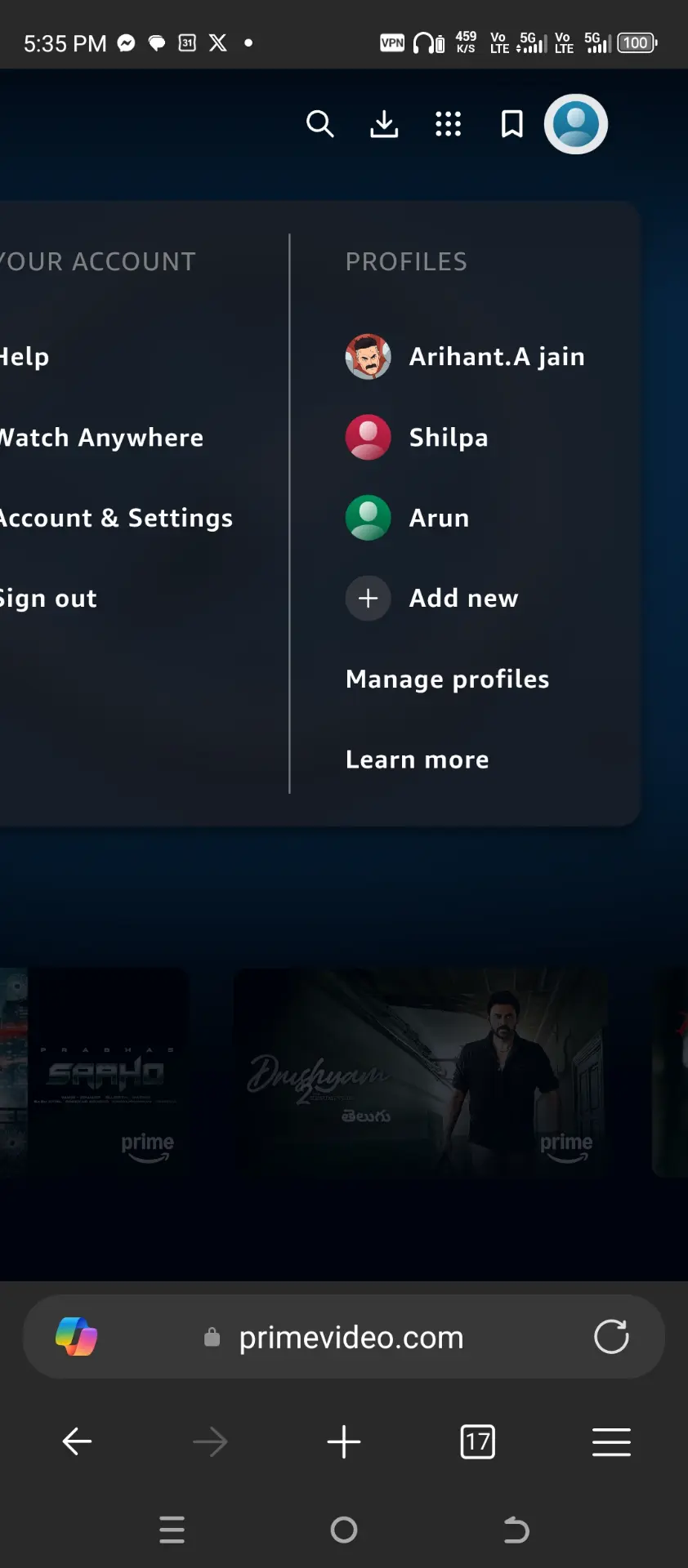This screenshot has width=688, height=1568.
Task: Click Sign out
Action: pos(48,599)
